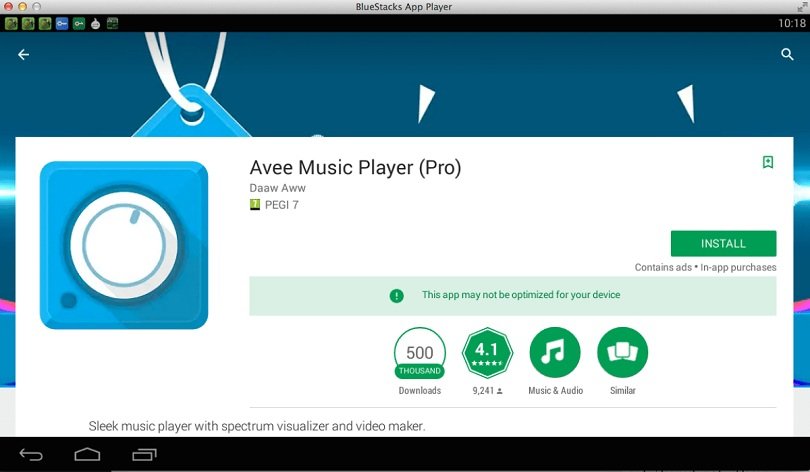Screen dimensions: 810x472
Task: Tap the optimization warning icon
Action: click(x=396, y=295)
